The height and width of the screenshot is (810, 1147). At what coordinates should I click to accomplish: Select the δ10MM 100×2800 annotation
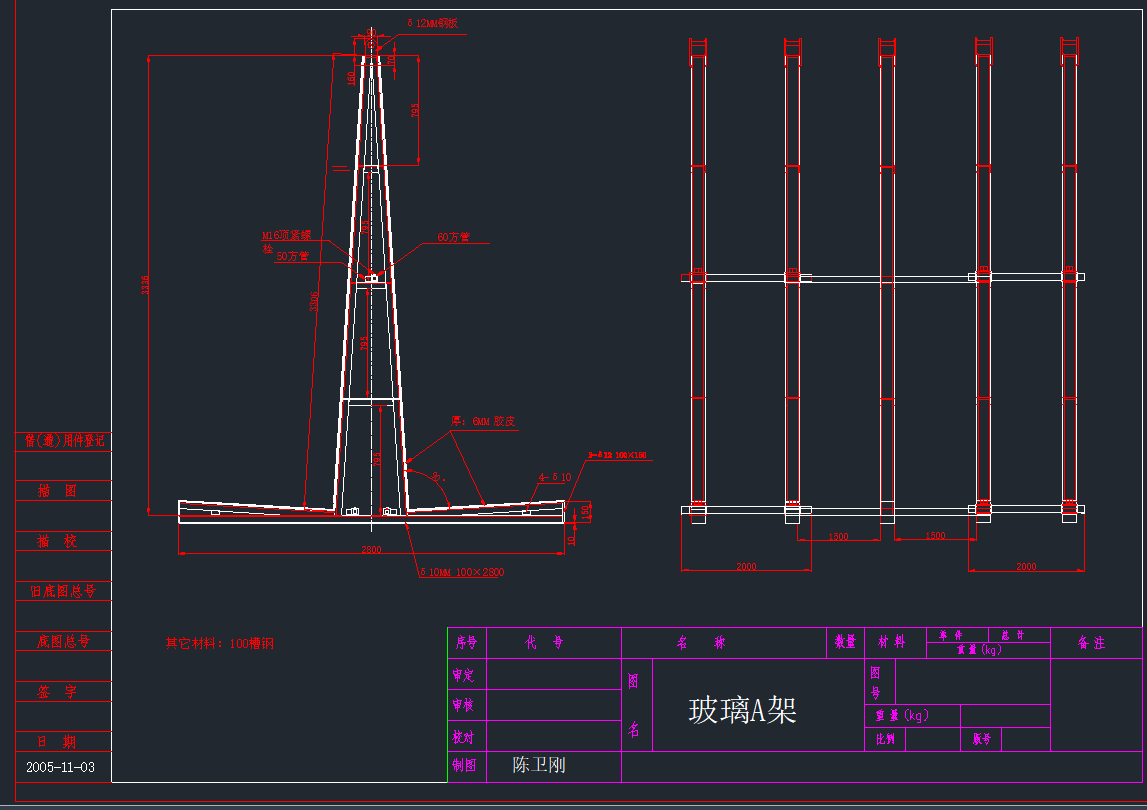point(461,572)
